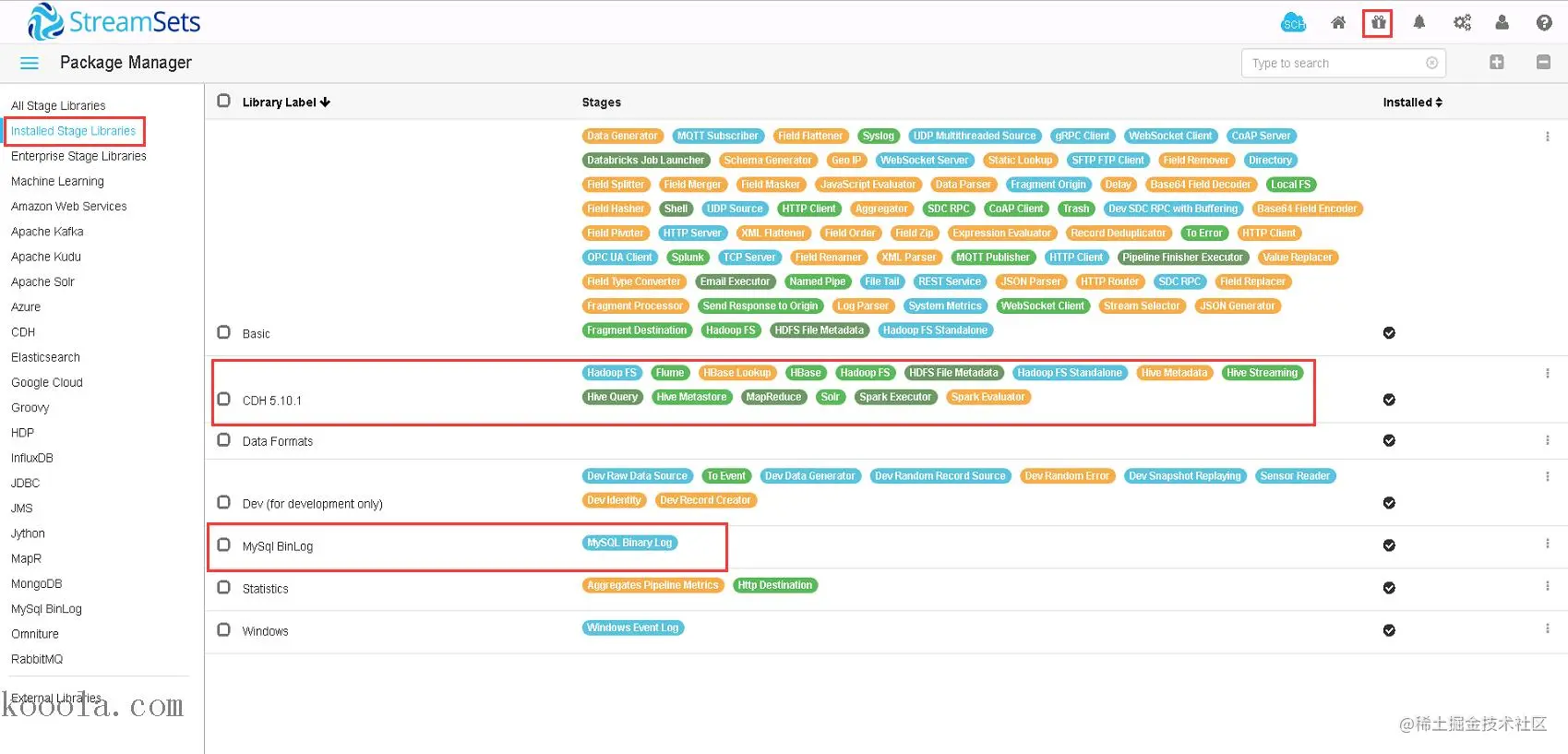The height and width of the screenshot is (754, 1568).
Task: Sort by Installed column
Action: coord(1412,102)
